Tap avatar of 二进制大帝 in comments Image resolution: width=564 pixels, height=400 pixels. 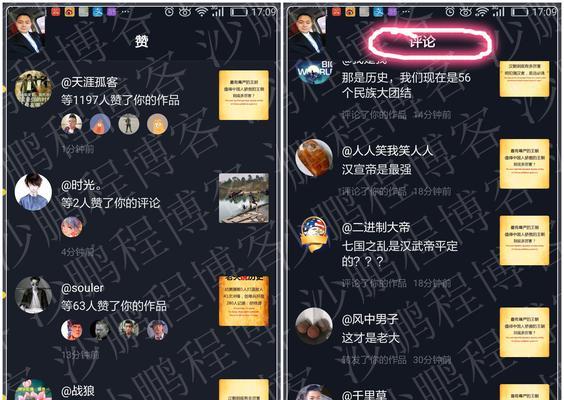coord(314,234)
